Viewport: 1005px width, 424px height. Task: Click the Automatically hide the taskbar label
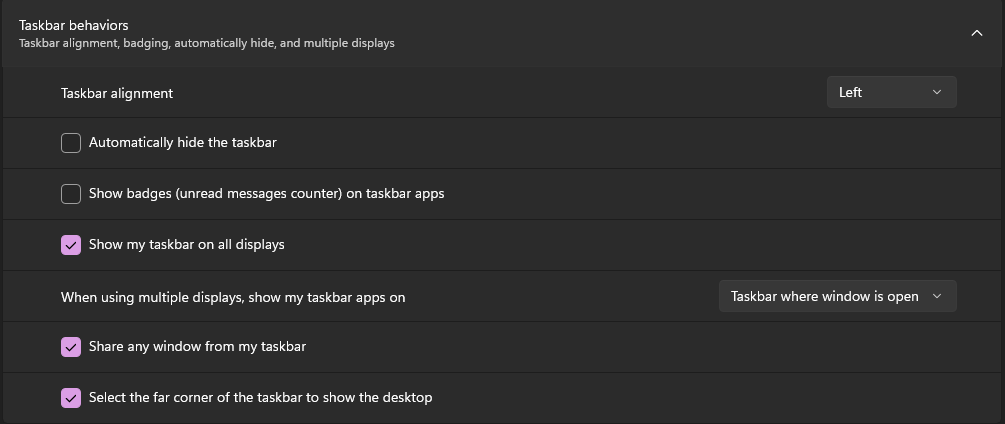tap(183, 142)
